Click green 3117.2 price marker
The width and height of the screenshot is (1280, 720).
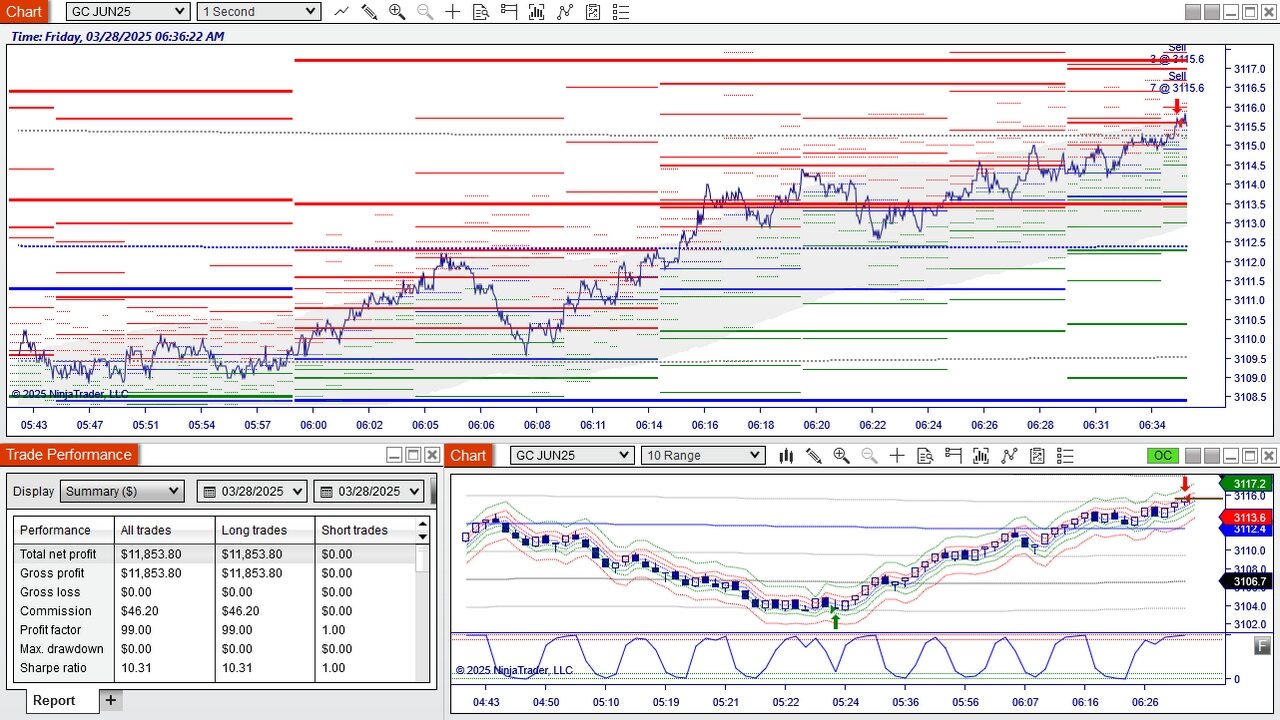[1246, 484]
